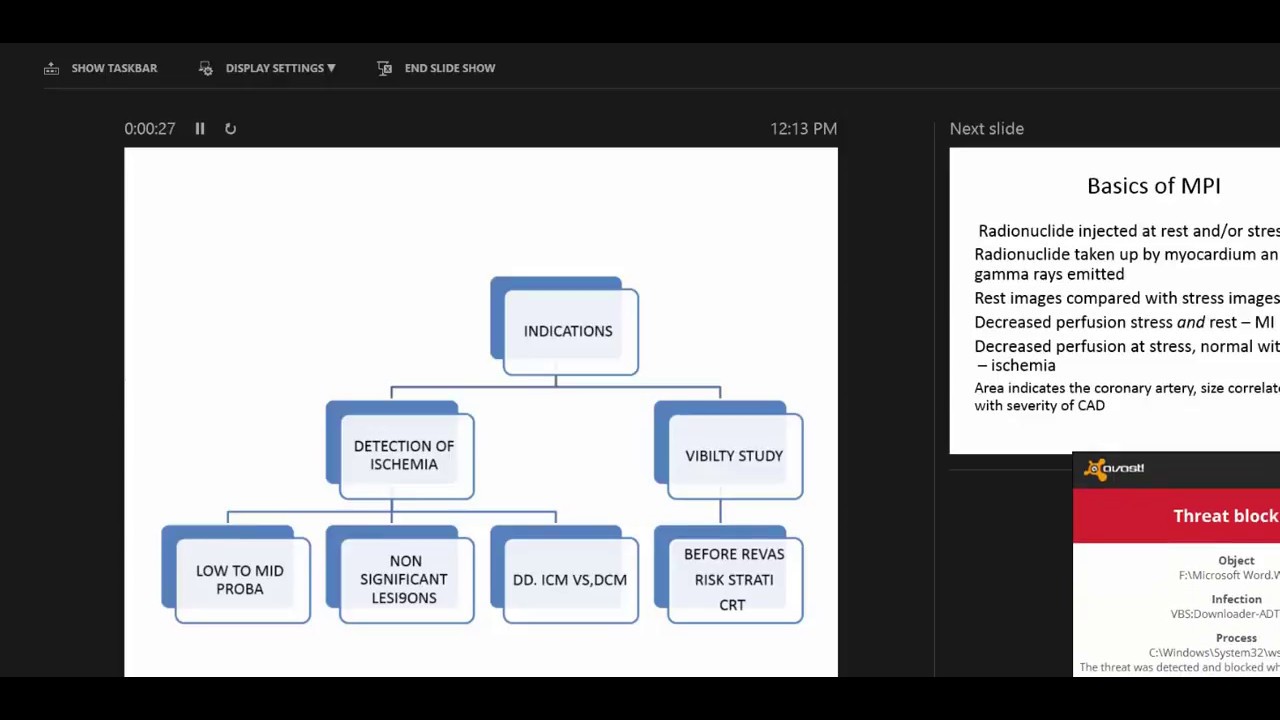Click the Display Settings monitor icon
Viewport: 1280px width, 720px height.
pos(206,68)
